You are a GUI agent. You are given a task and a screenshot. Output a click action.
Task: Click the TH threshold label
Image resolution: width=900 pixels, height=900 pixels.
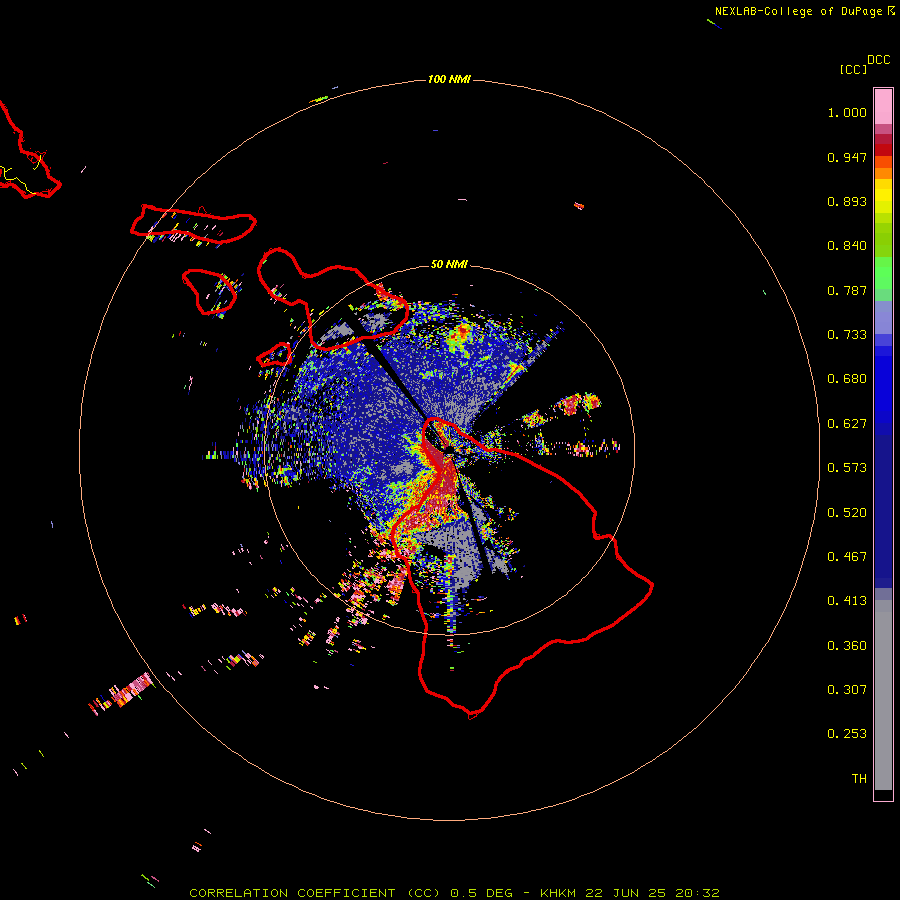coord(859,779)
